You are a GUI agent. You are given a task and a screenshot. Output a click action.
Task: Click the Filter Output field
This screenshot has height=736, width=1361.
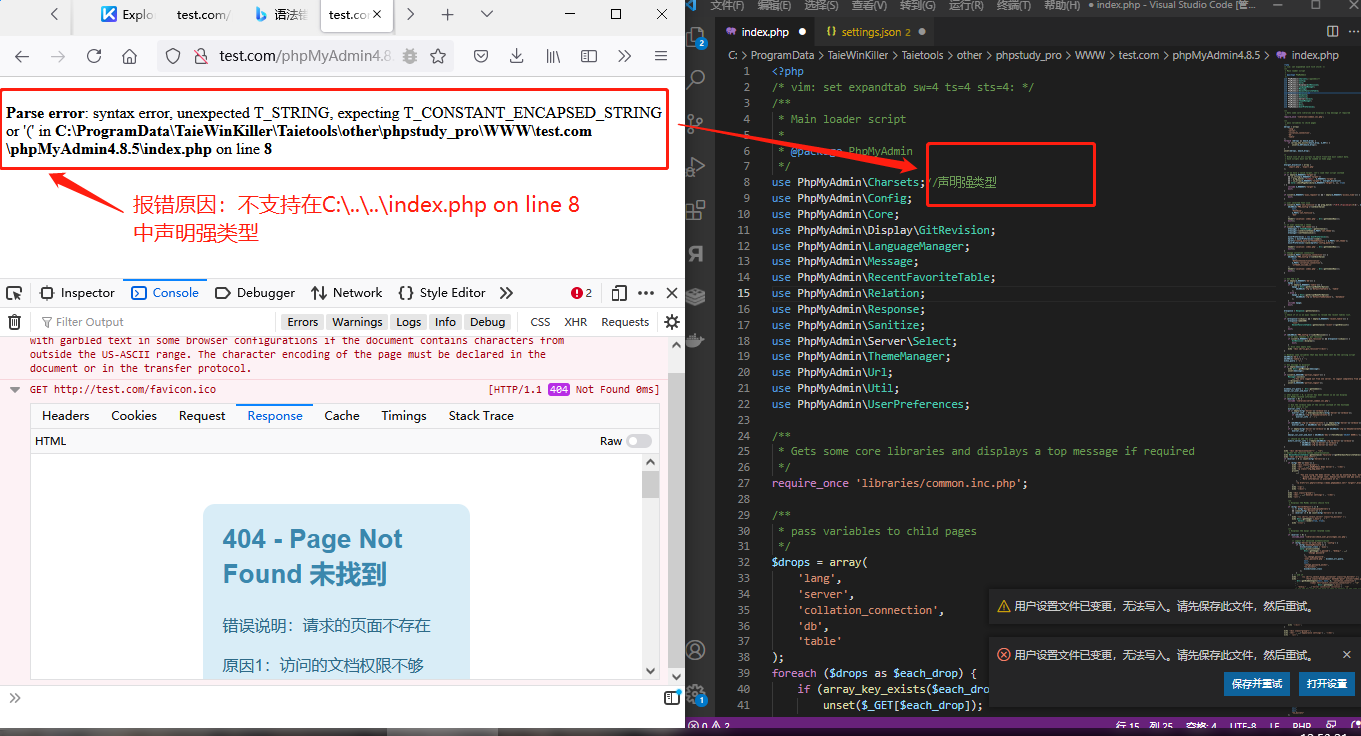155,322
